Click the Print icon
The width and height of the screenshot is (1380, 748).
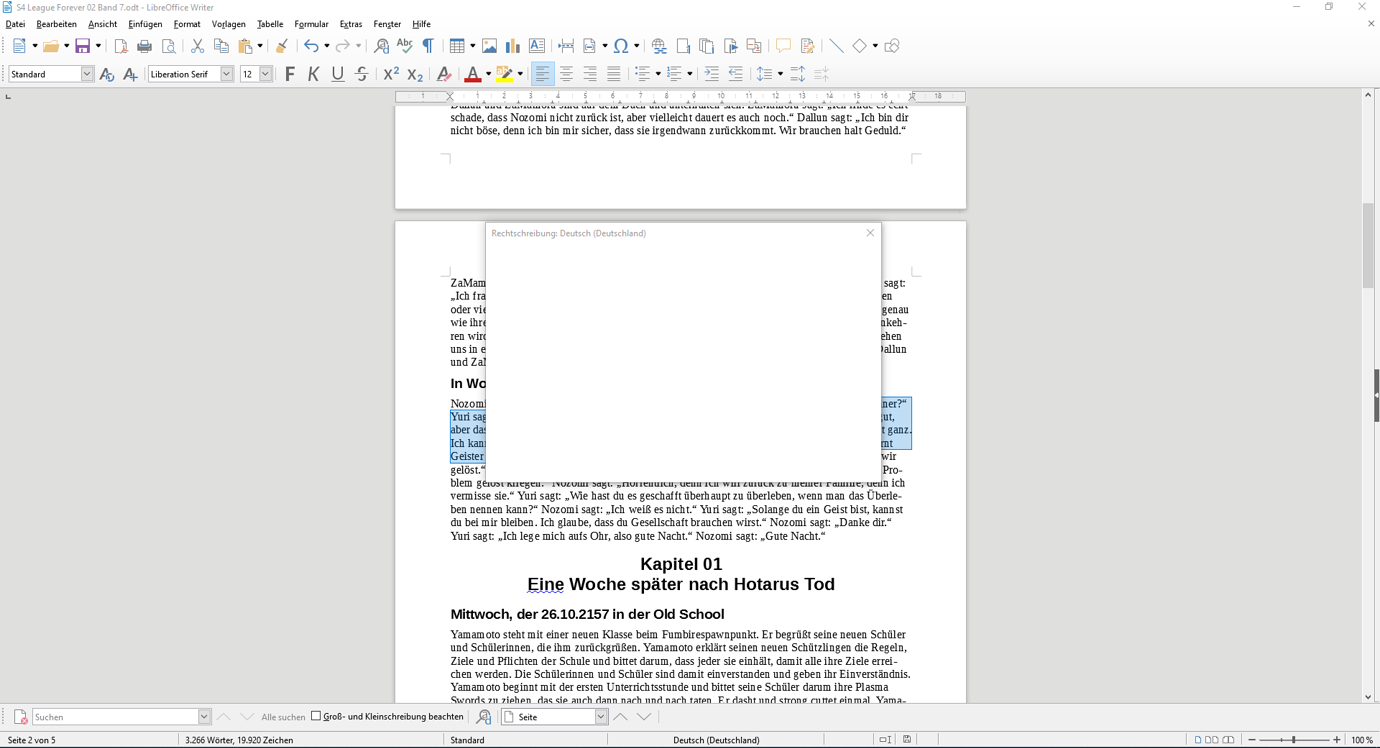click(145, 46)
